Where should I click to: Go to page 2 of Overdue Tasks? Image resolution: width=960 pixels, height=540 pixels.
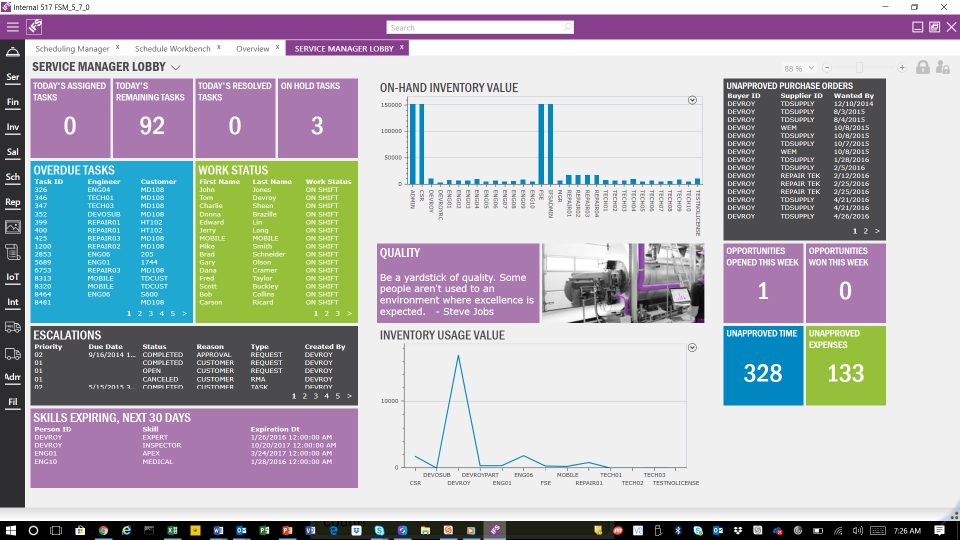point(138,314)
